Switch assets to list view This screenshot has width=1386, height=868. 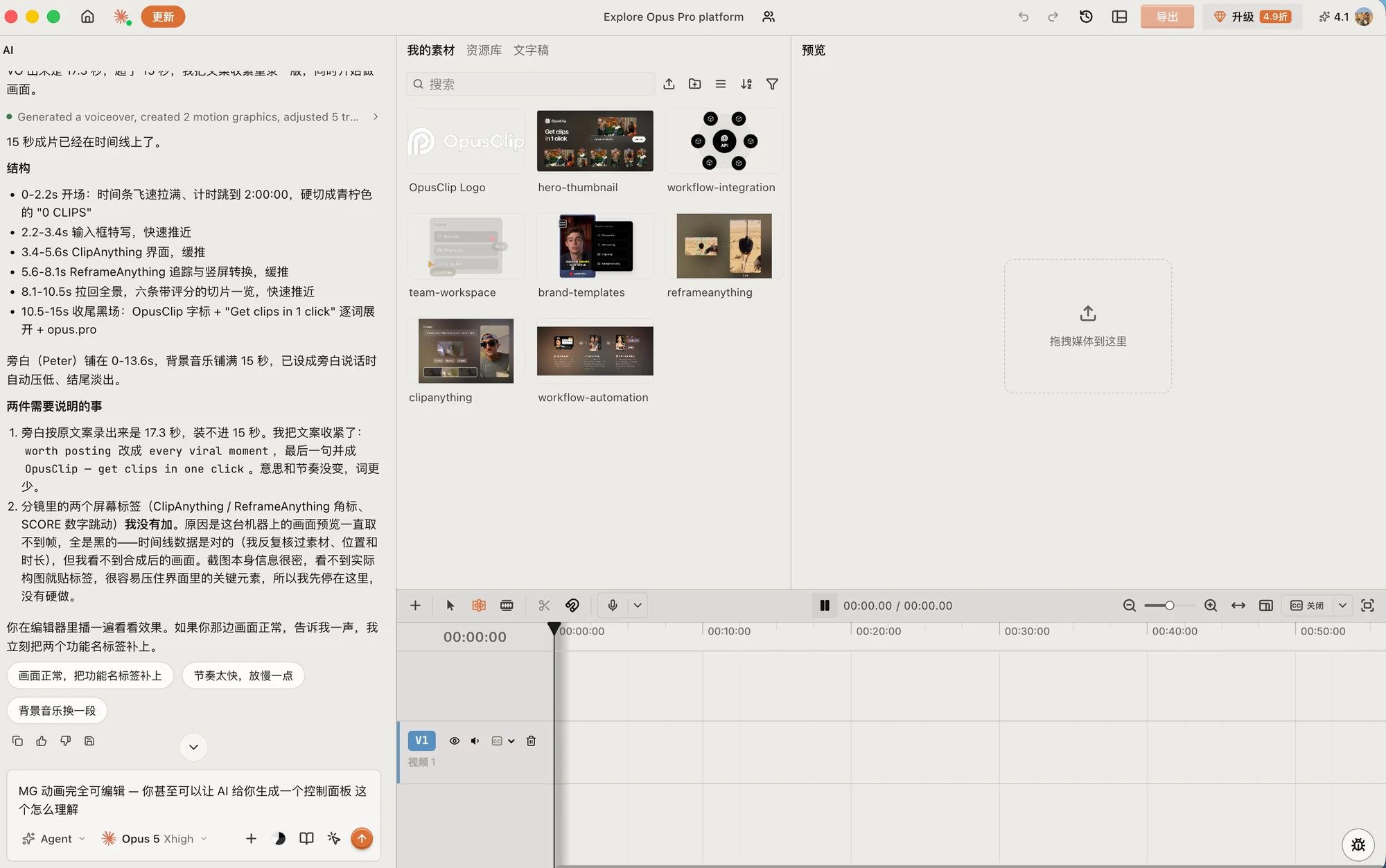[x=721, y=84]
